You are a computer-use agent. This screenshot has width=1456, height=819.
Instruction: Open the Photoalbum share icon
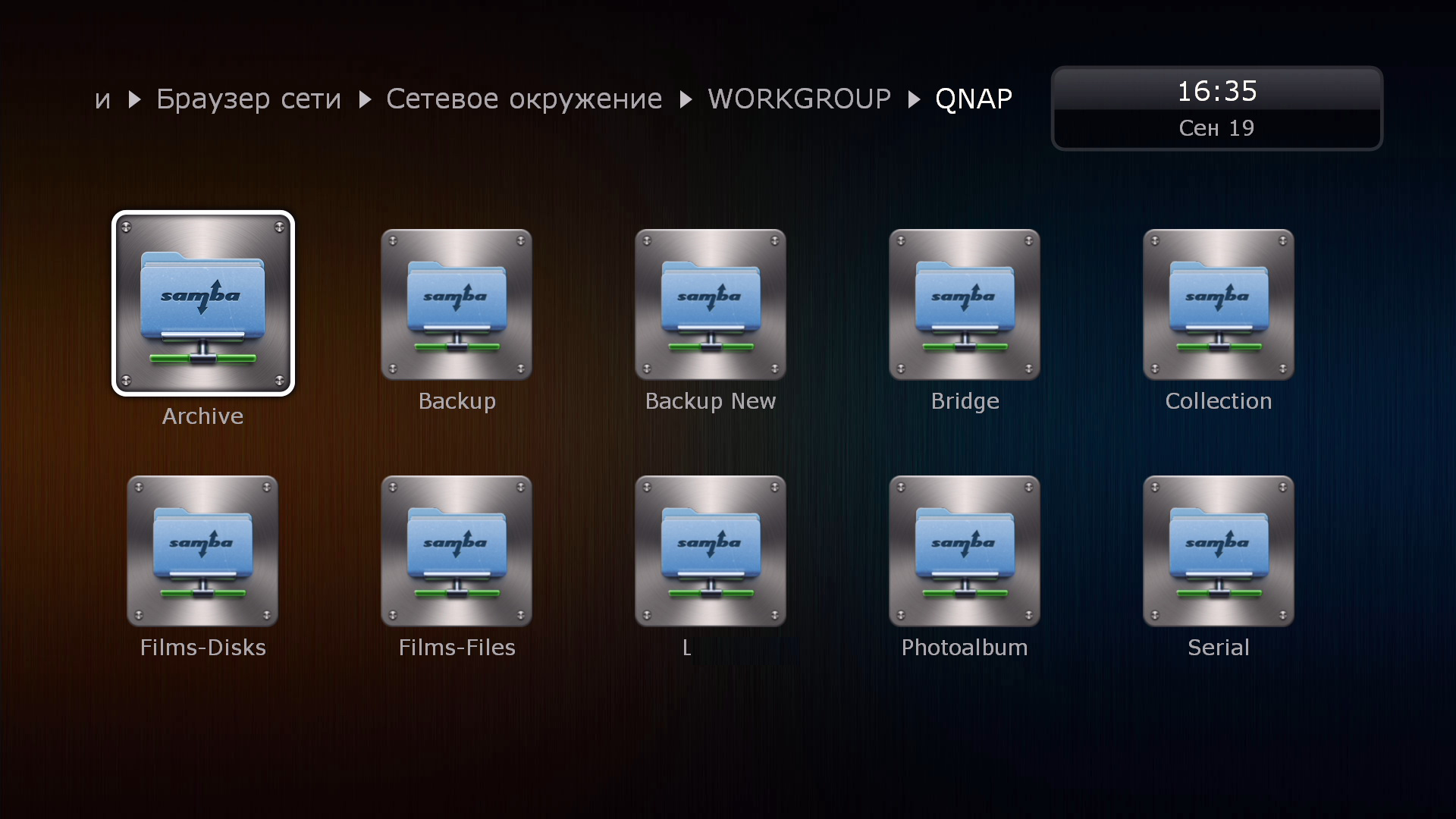click(965, 551)
